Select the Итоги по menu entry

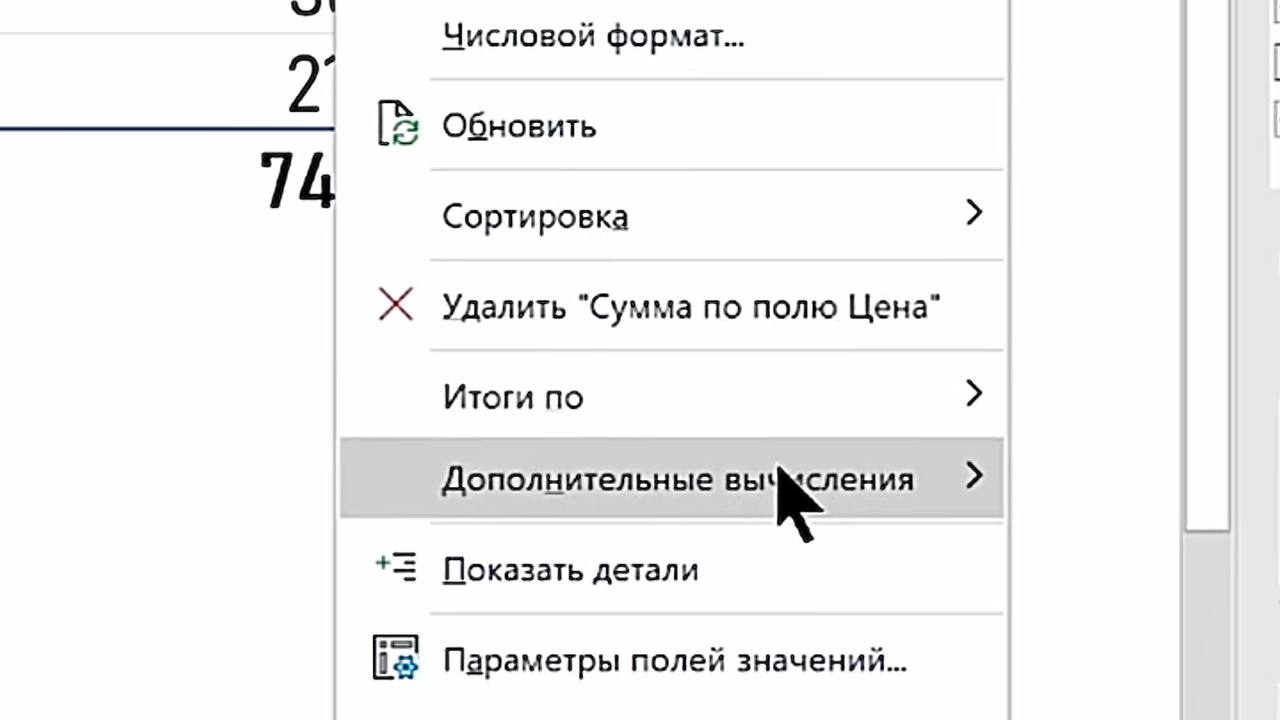[513, 397]
